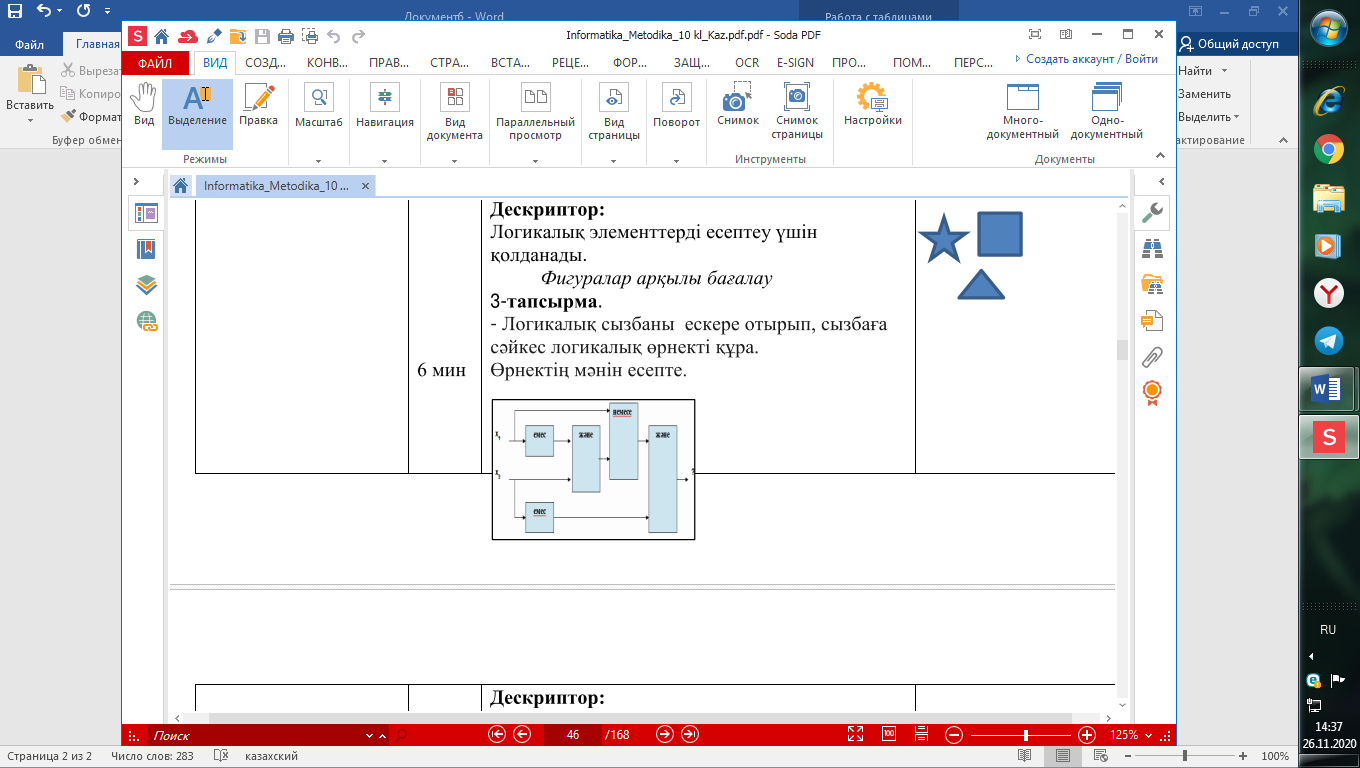Image resolution: width=1360 pixels, height=768 pixels.
Task: Rotate the page with the Поворот tool
Action: [677, 105]
